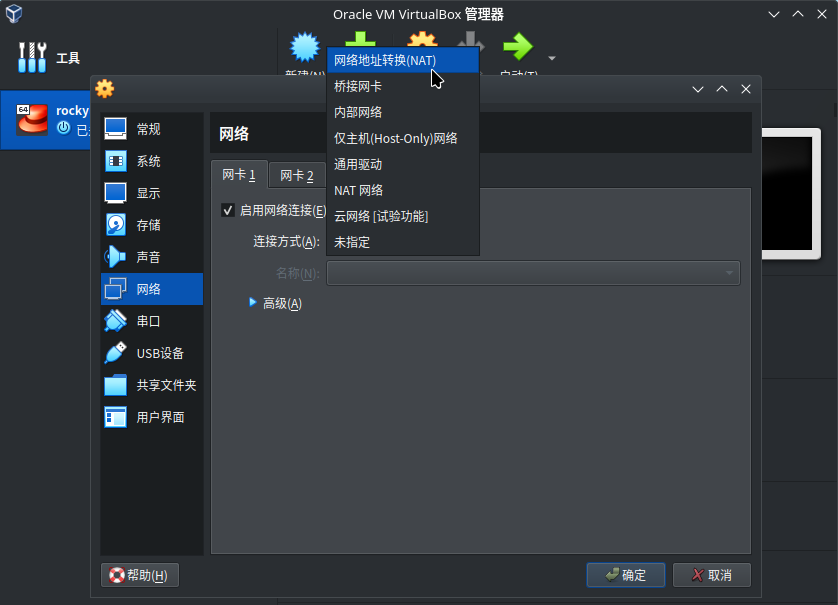Select the 网络 (Network) settings category
The image size is (838, 605).
pyautogui.click(x=152, y=289)
